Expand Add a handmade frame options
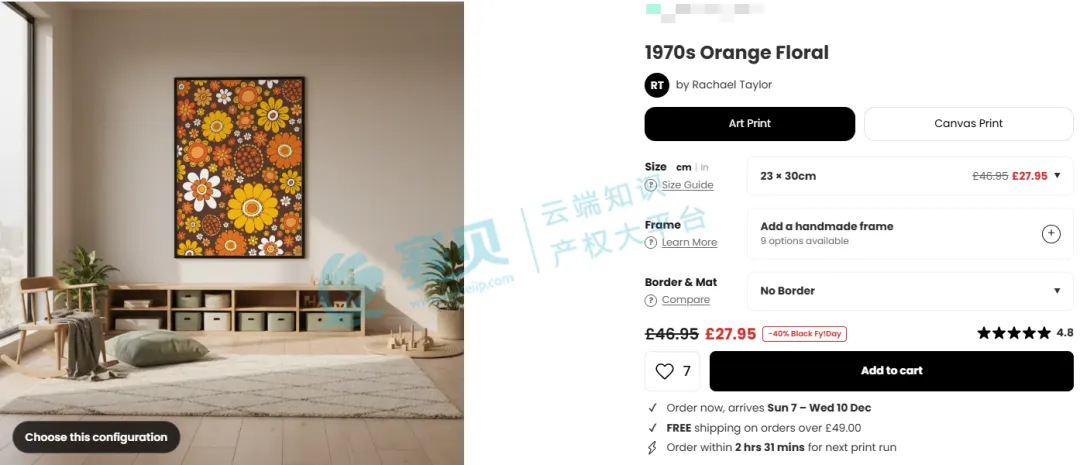Screen dimensions: 1080x465 (x=910, y=234)
